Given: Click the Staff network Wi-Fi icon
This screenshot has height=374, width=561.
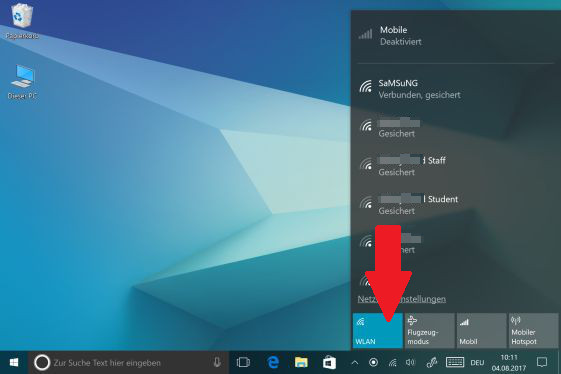Looking at the screenshot, I should pyautogui.click(x=366, y=164).
